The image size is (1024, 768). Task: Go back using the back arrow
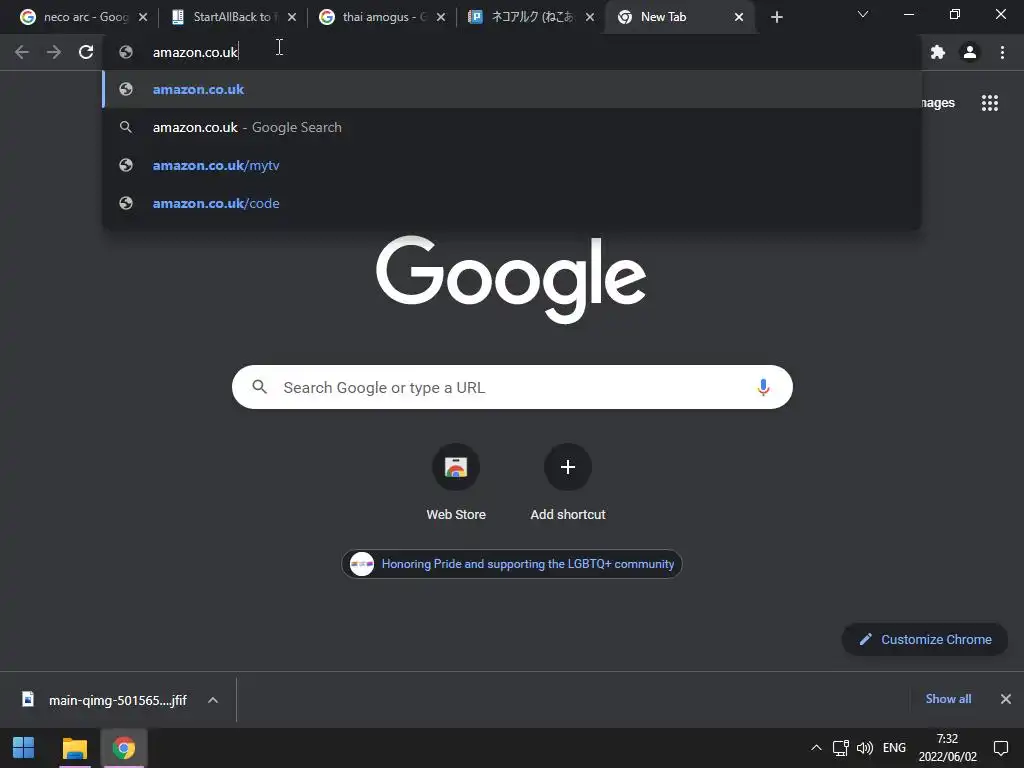point(22,52)
